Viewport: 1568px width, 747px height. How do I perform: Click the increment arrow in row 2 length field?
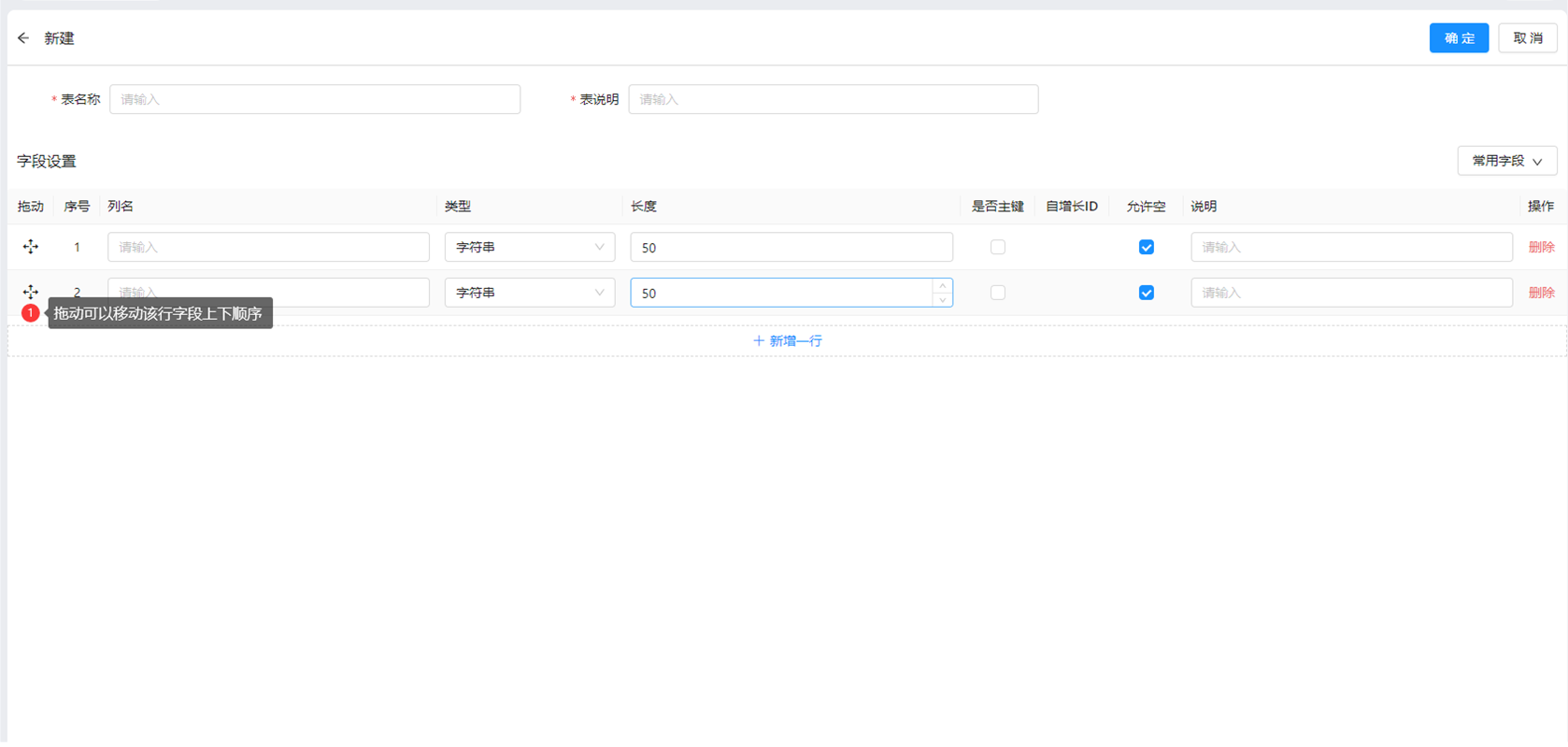coord(942,286)
